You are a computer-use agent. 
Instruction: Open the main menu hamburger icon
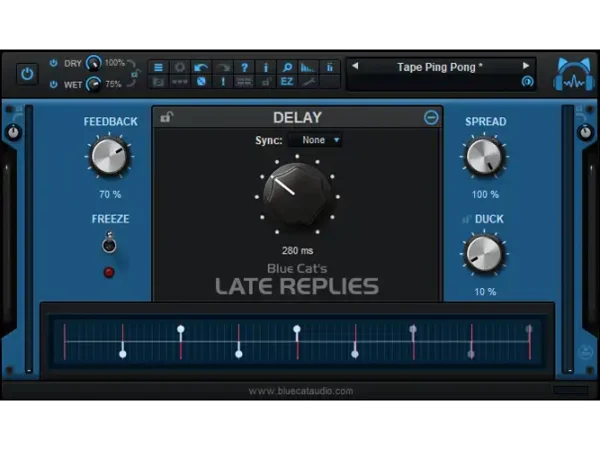(x=158, y=68)
